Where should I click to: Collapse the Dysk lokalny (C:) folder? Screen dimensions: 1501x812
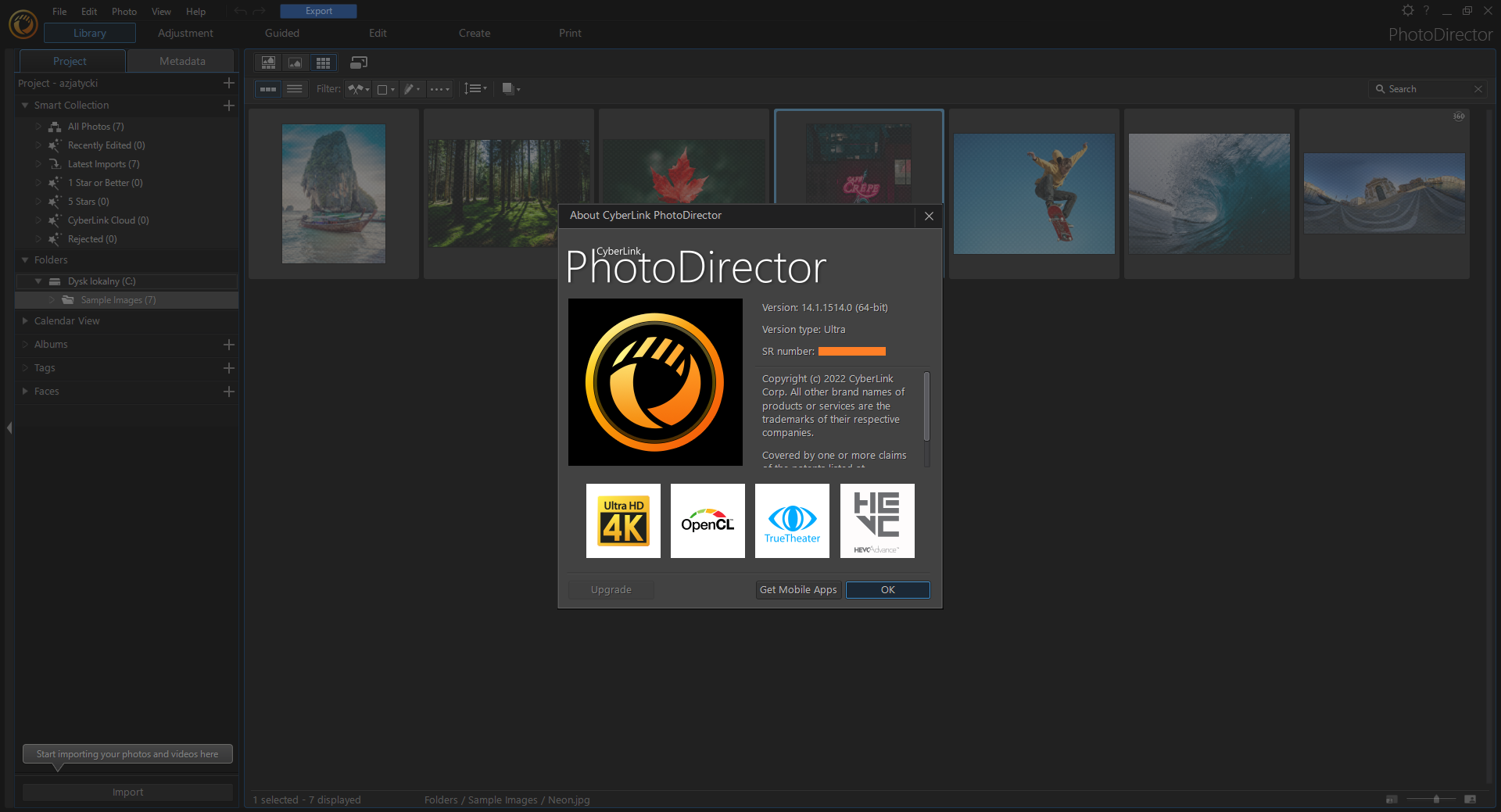pos(38,281)
